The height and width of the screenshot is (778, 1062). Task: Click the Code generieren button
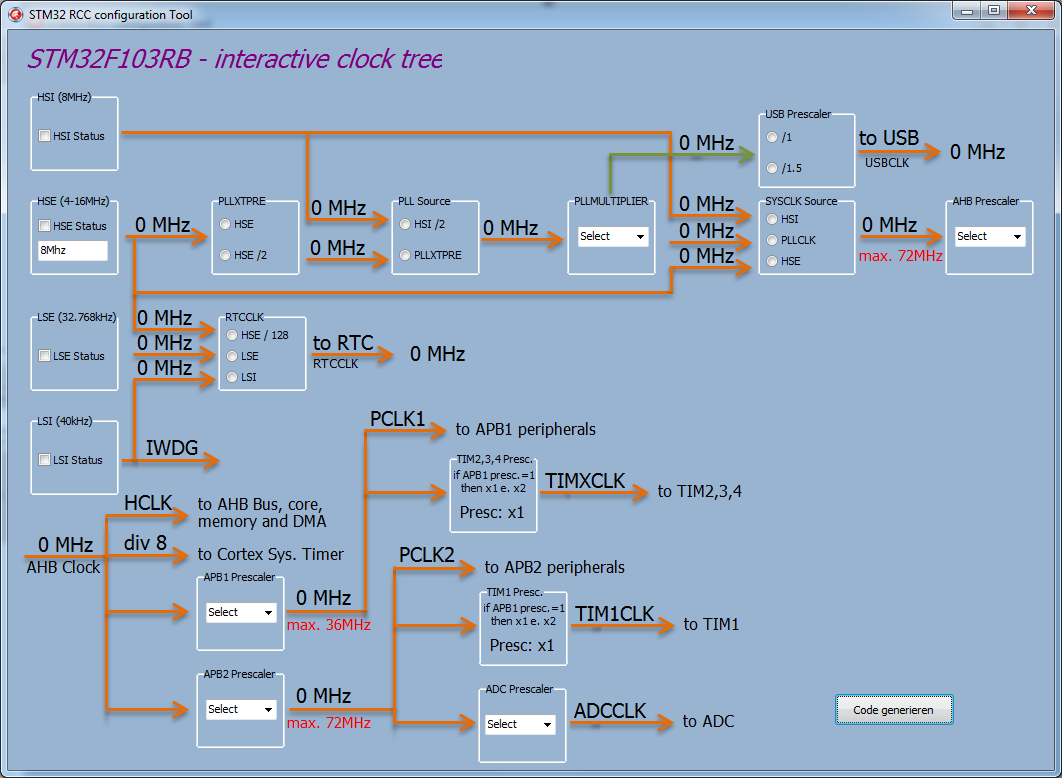click(x=894, y=708)
